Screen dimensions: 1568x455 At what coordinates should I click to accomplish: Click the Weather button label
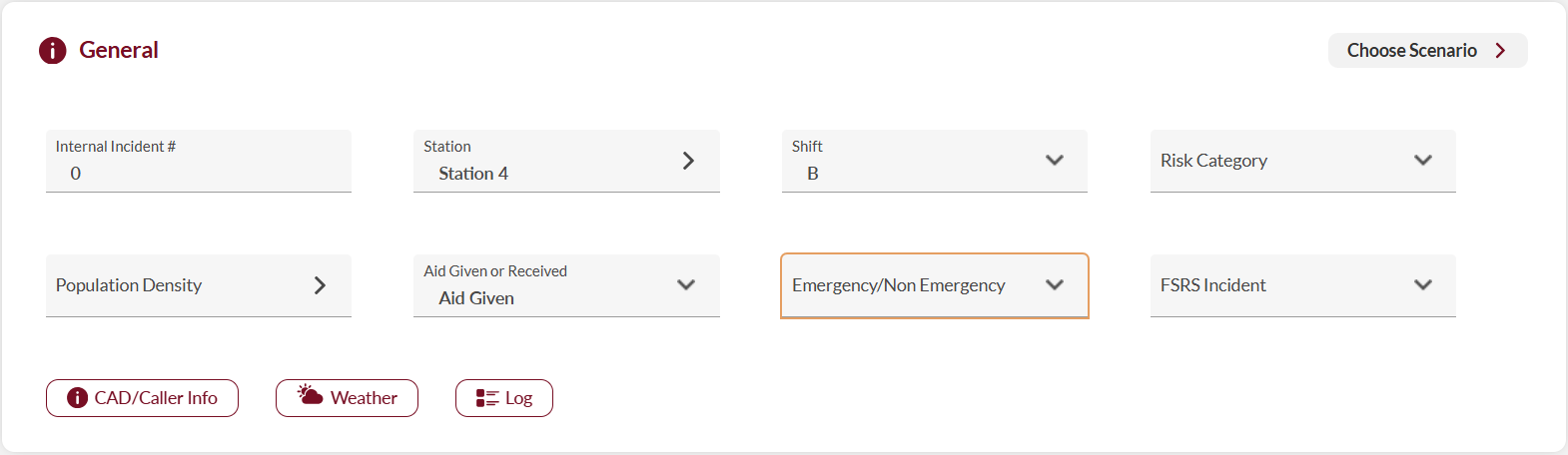pyautogui.click(x=364, y=398)
